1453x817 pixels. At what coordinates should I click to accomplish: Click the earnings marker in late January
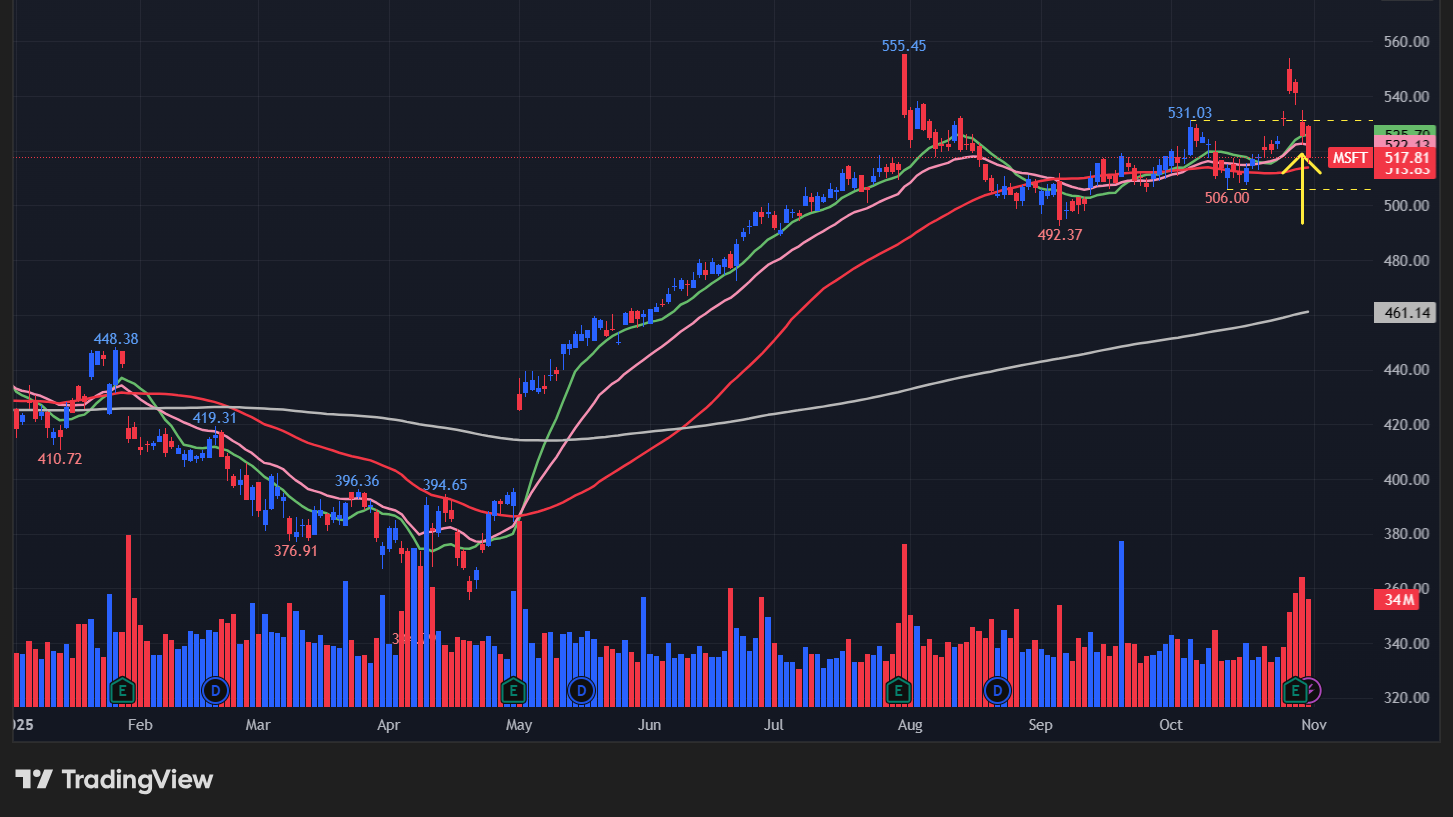pos(122,689)
